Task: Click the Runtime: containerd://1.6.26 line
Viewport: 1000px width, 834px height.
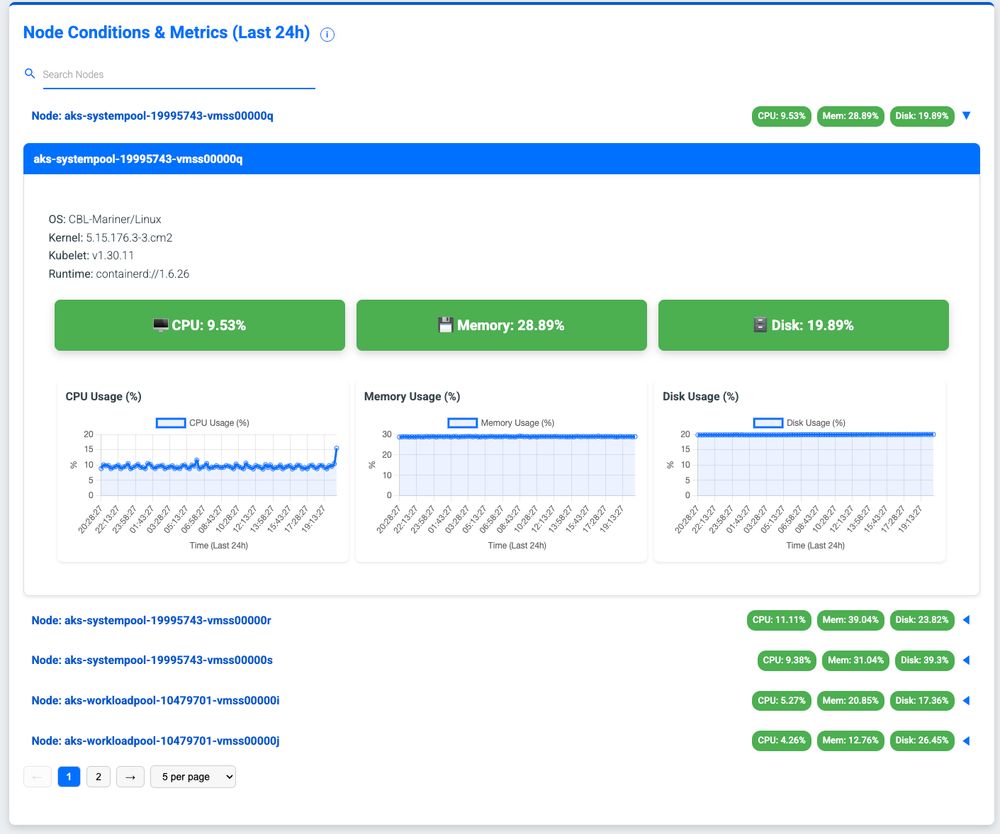Action: click(x=119, y=274)
